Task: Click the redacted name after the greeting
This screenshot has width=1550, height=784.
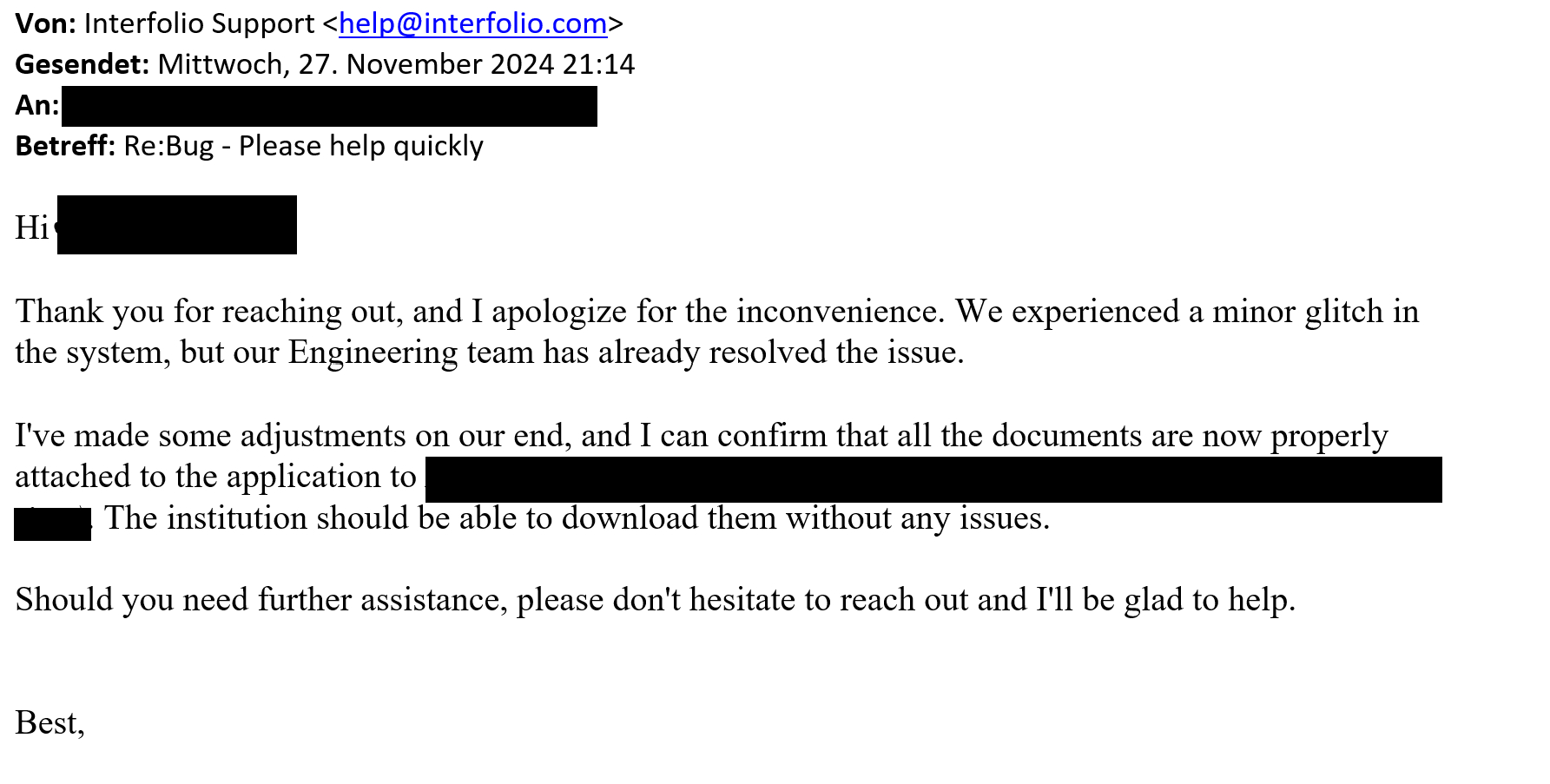Action: [177, 225]
